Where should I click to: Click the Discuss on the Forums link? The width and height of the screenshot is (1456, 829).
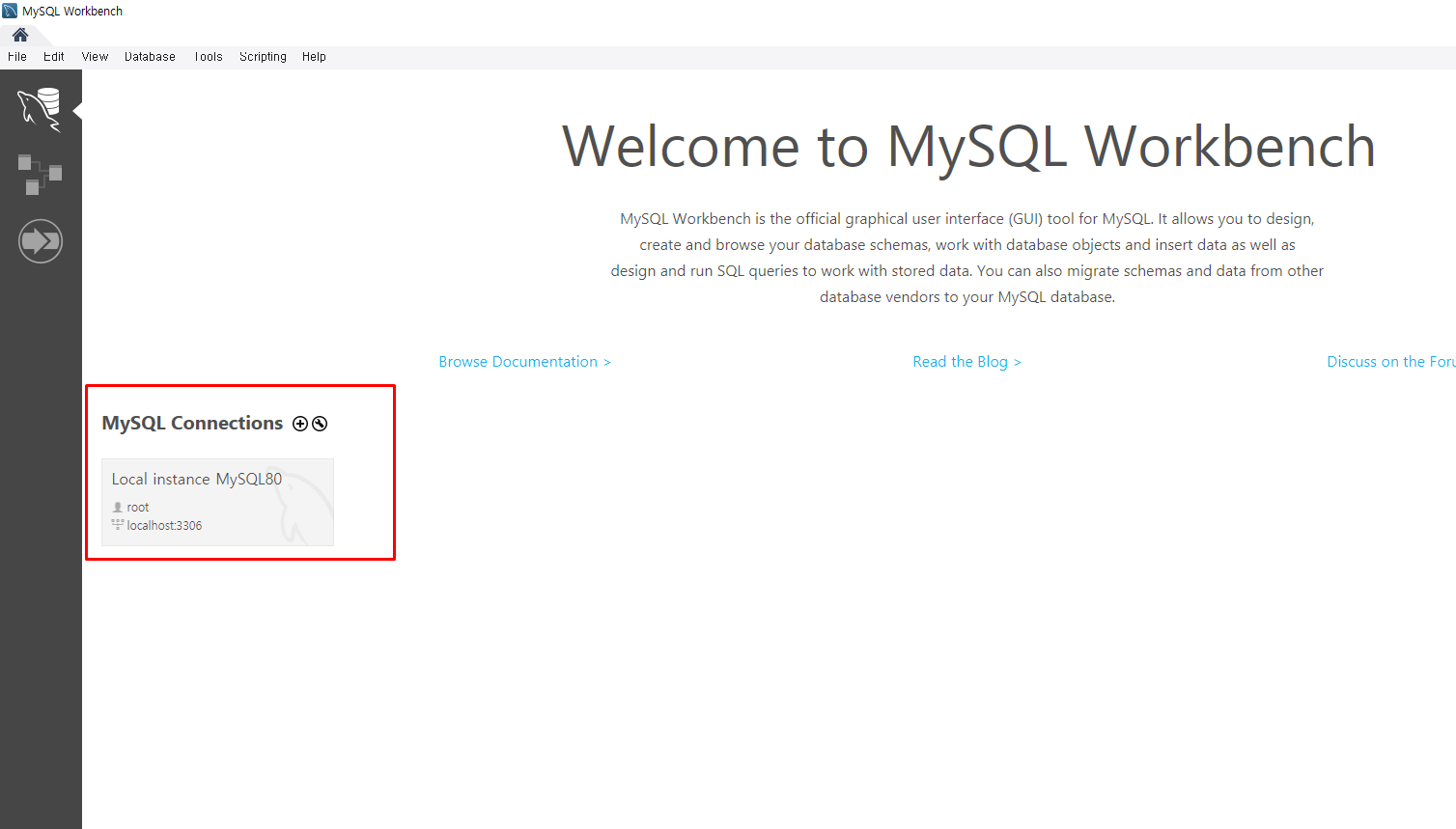[x=1391, y=362]
